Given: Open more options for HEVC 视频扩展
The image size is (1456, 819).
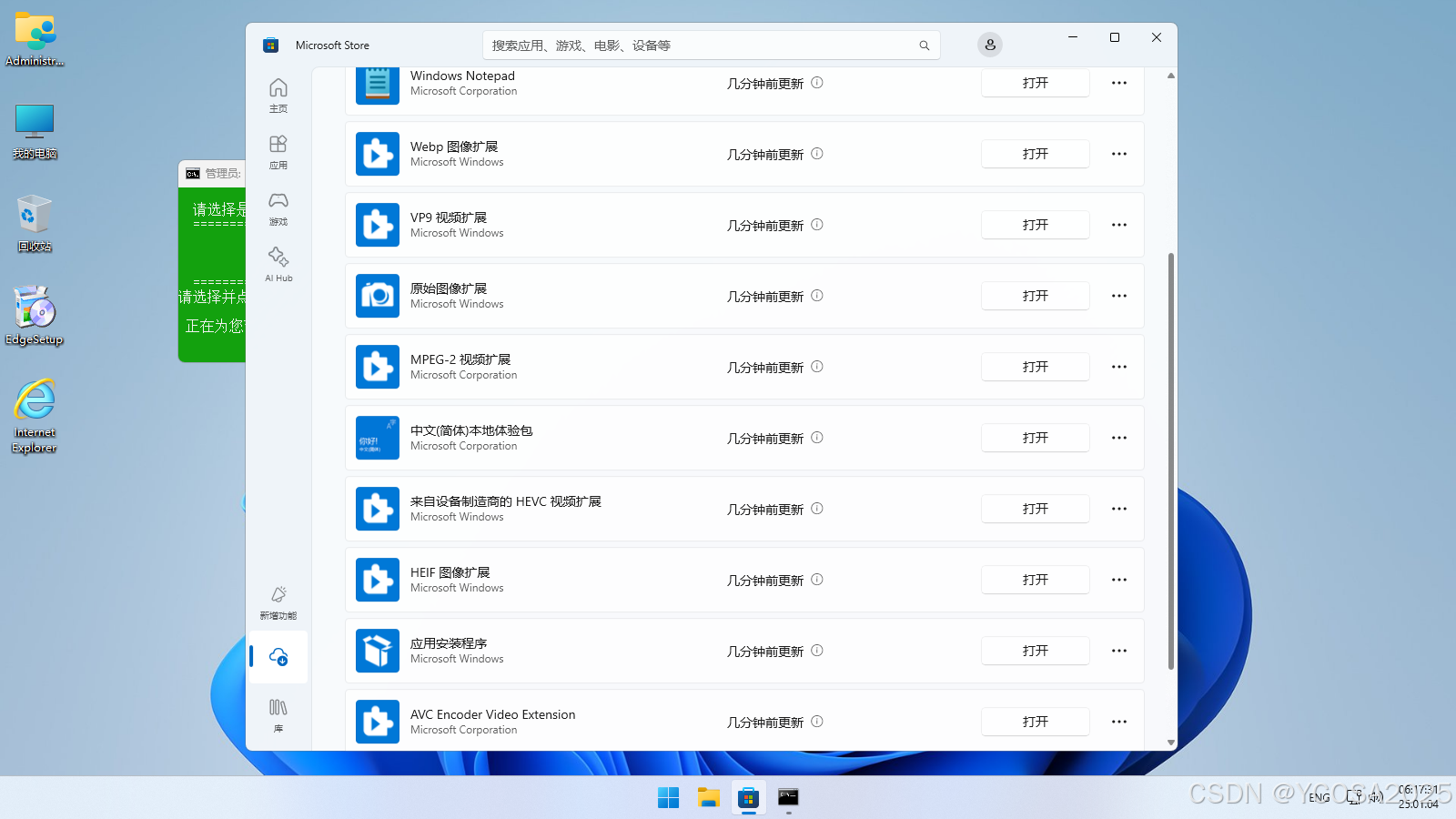Looking at the screenshot, I should [1119, 509].
